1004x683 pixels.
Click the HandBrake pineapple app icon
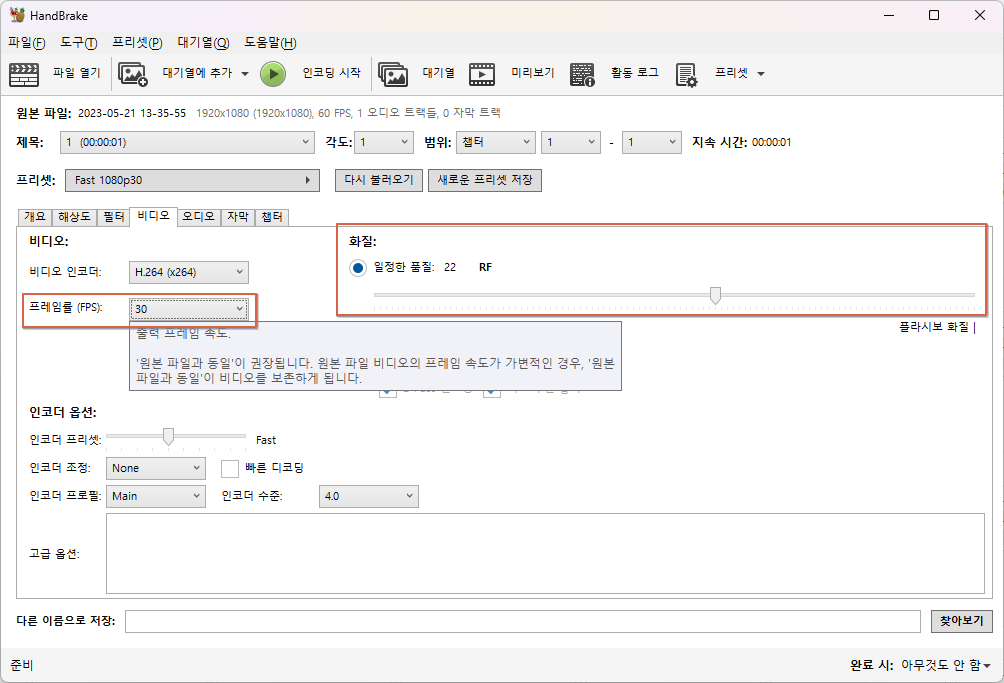17,15
